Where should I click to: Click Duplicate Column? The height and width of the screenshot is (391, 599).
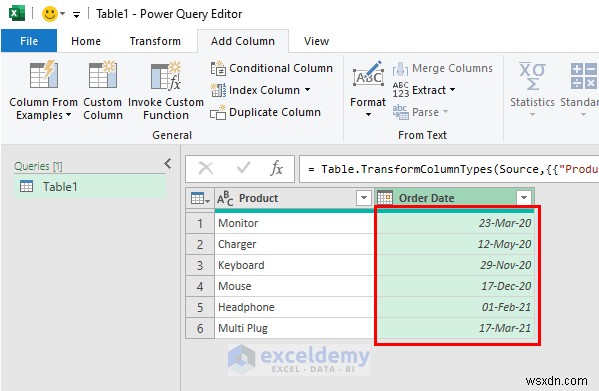(266, 112)
